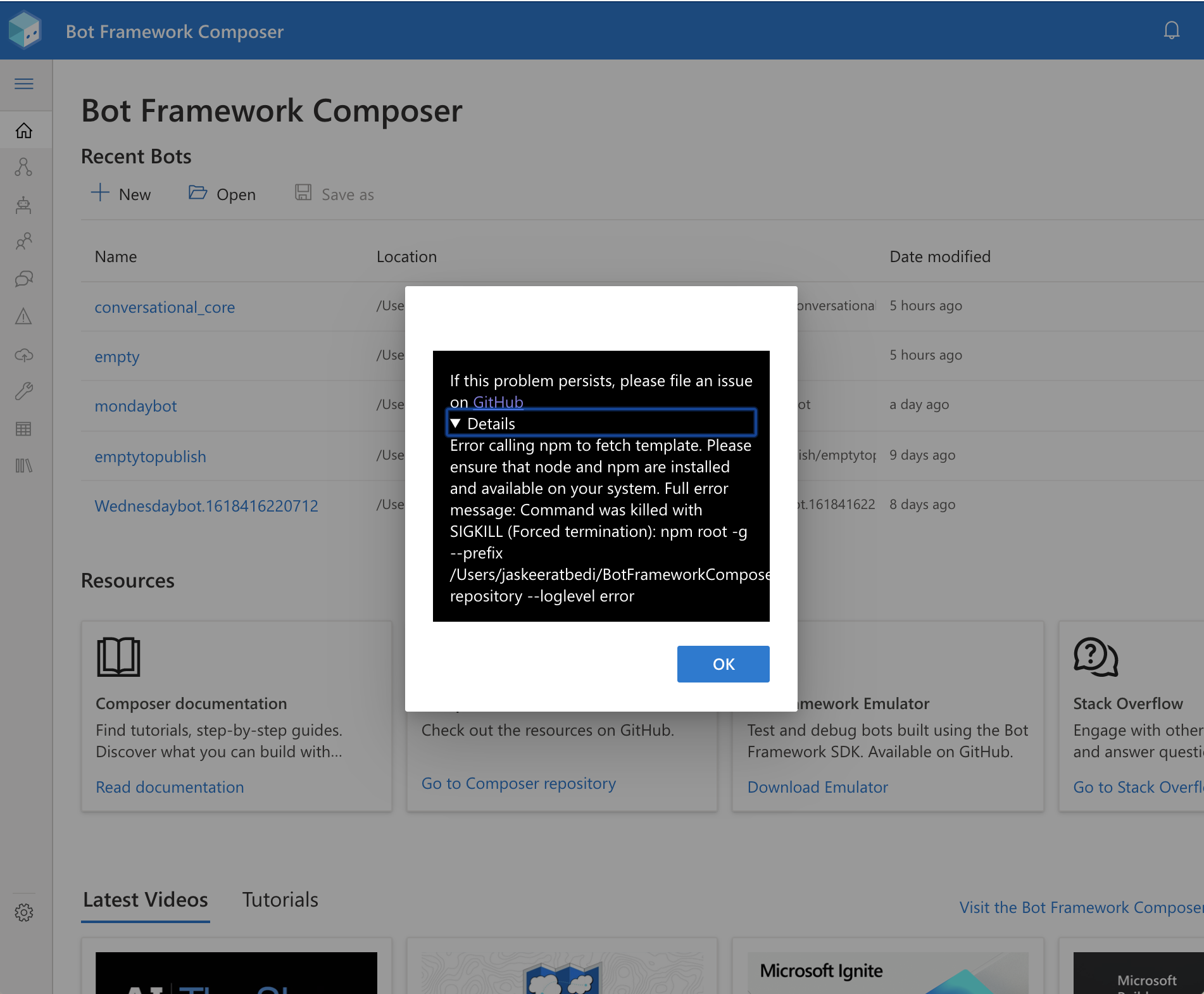Click Visit the Bot Framework Composer link
The height and width of the screenshot is (994, 1204).
1081,907
